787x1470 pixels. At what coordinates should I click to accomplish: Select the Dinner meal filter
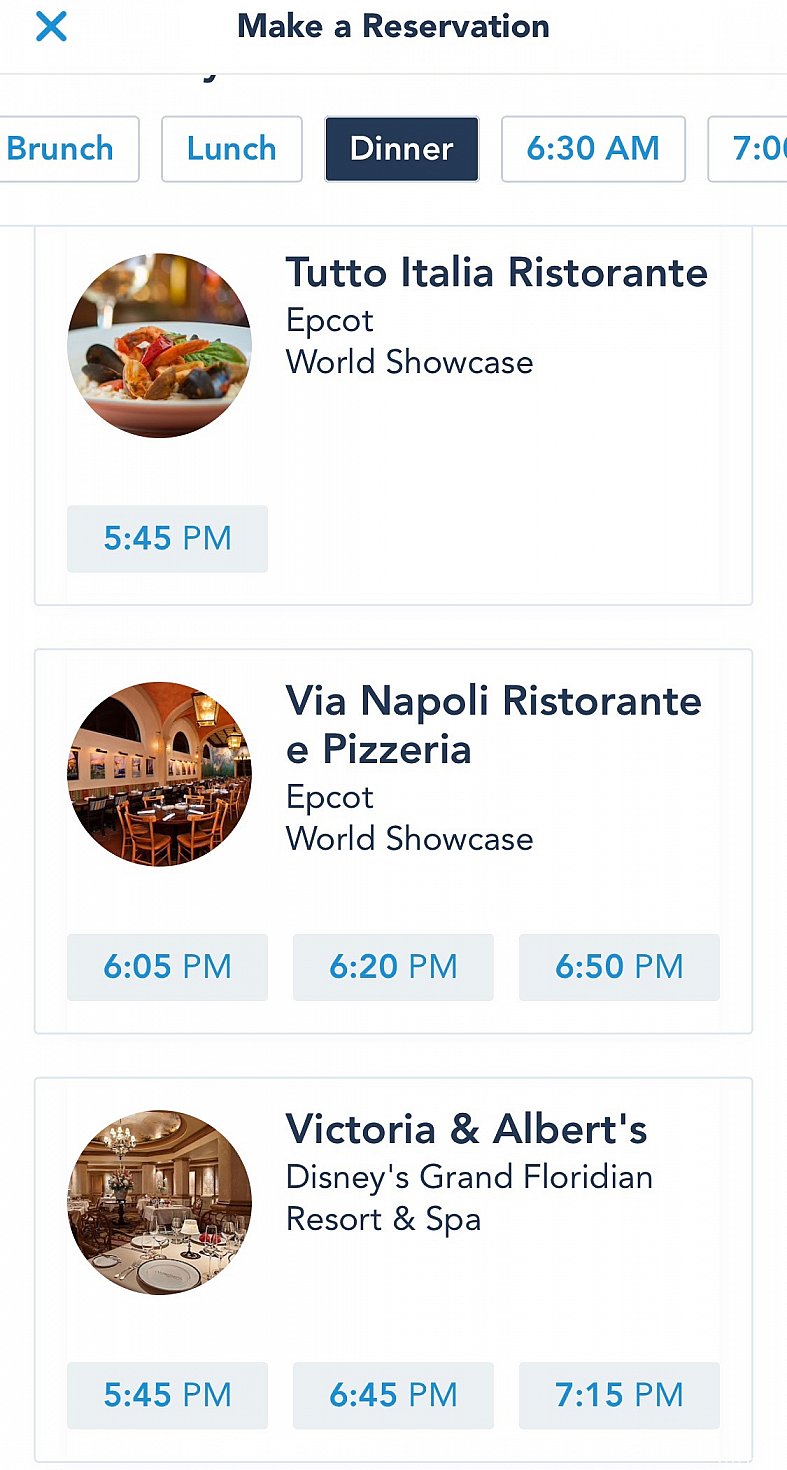[x=402, y=149]
